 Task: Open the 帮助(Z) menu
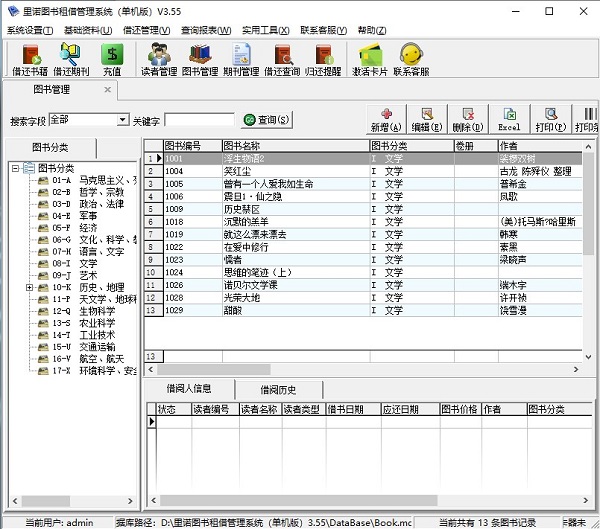[x=372, y=30]
